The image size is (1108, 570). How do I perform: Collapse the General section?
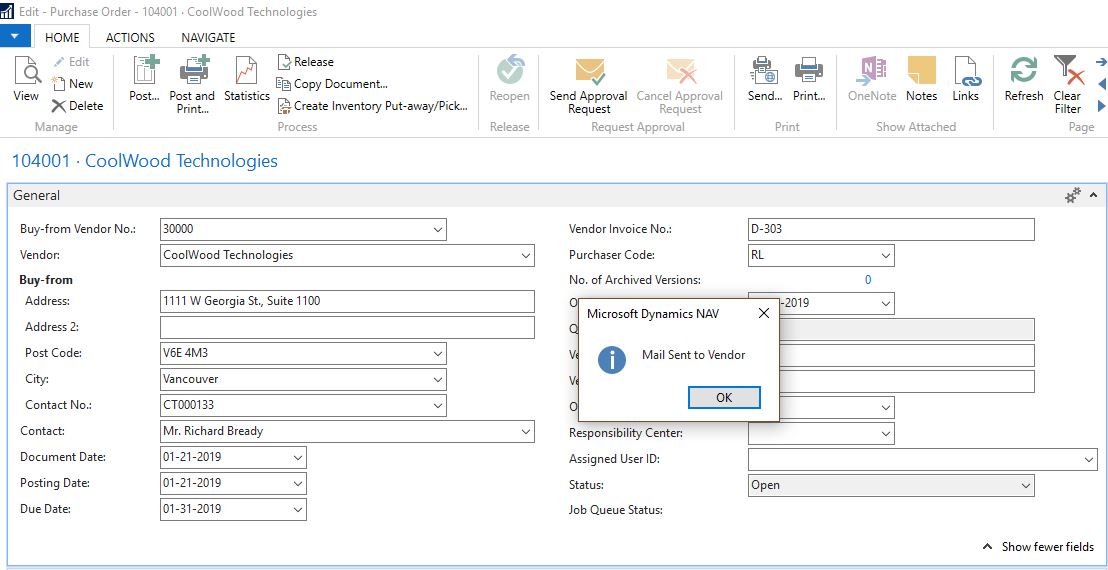point(1093,196)
